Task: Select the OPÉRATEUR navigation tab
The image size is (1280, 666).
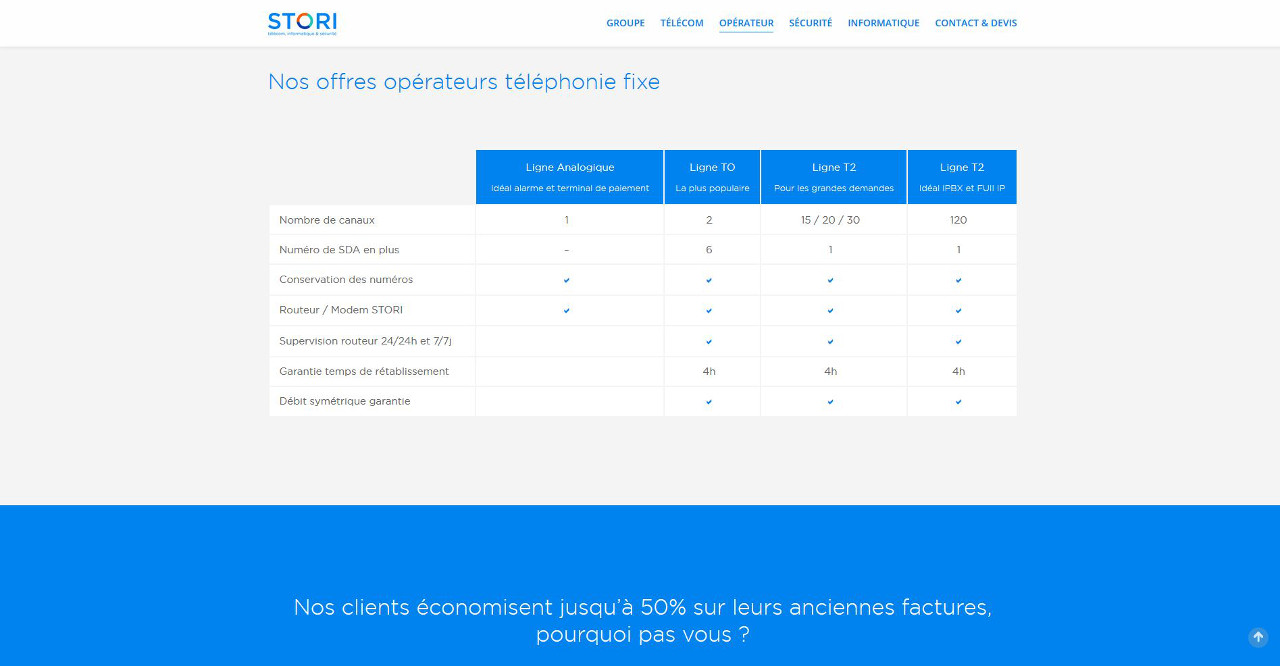Action: point(746,23)
